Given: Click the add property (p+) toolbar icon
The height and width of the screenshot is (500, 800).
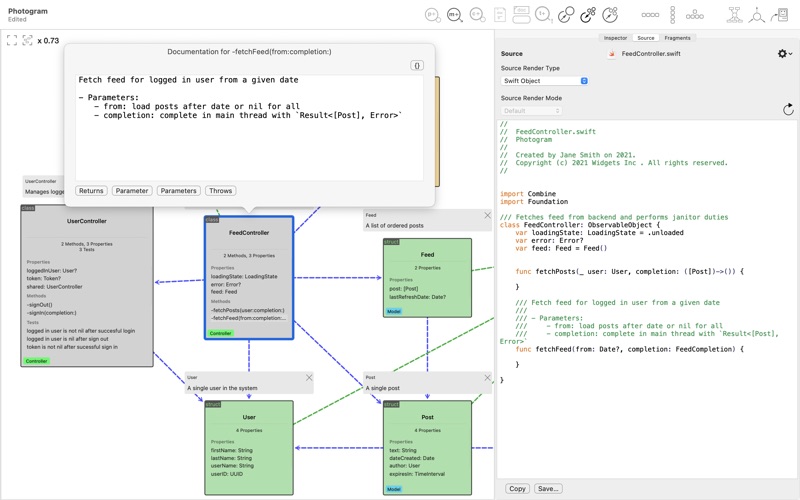Looking at the screenshot, I should coord(432,15).
